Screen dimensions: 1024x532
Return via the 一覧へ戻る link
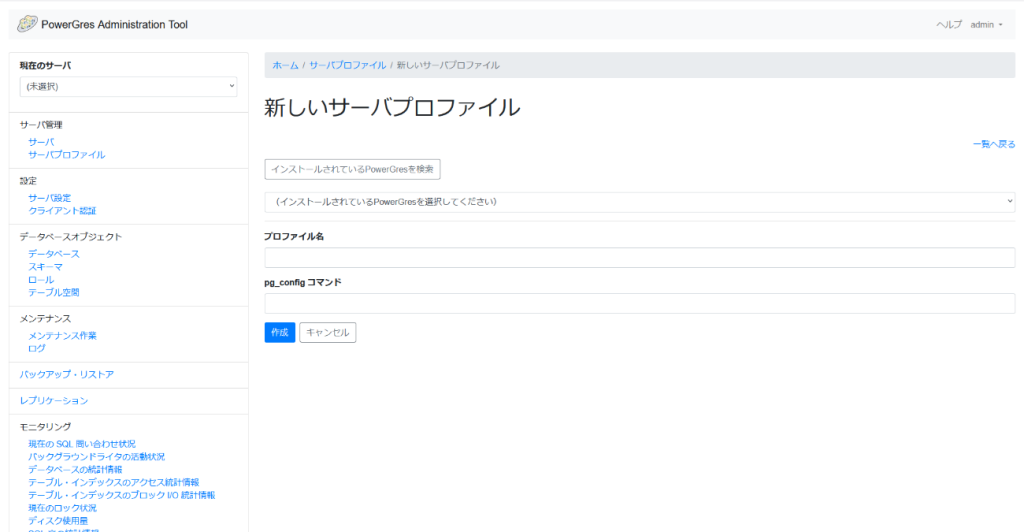click(x=994, y=144)
